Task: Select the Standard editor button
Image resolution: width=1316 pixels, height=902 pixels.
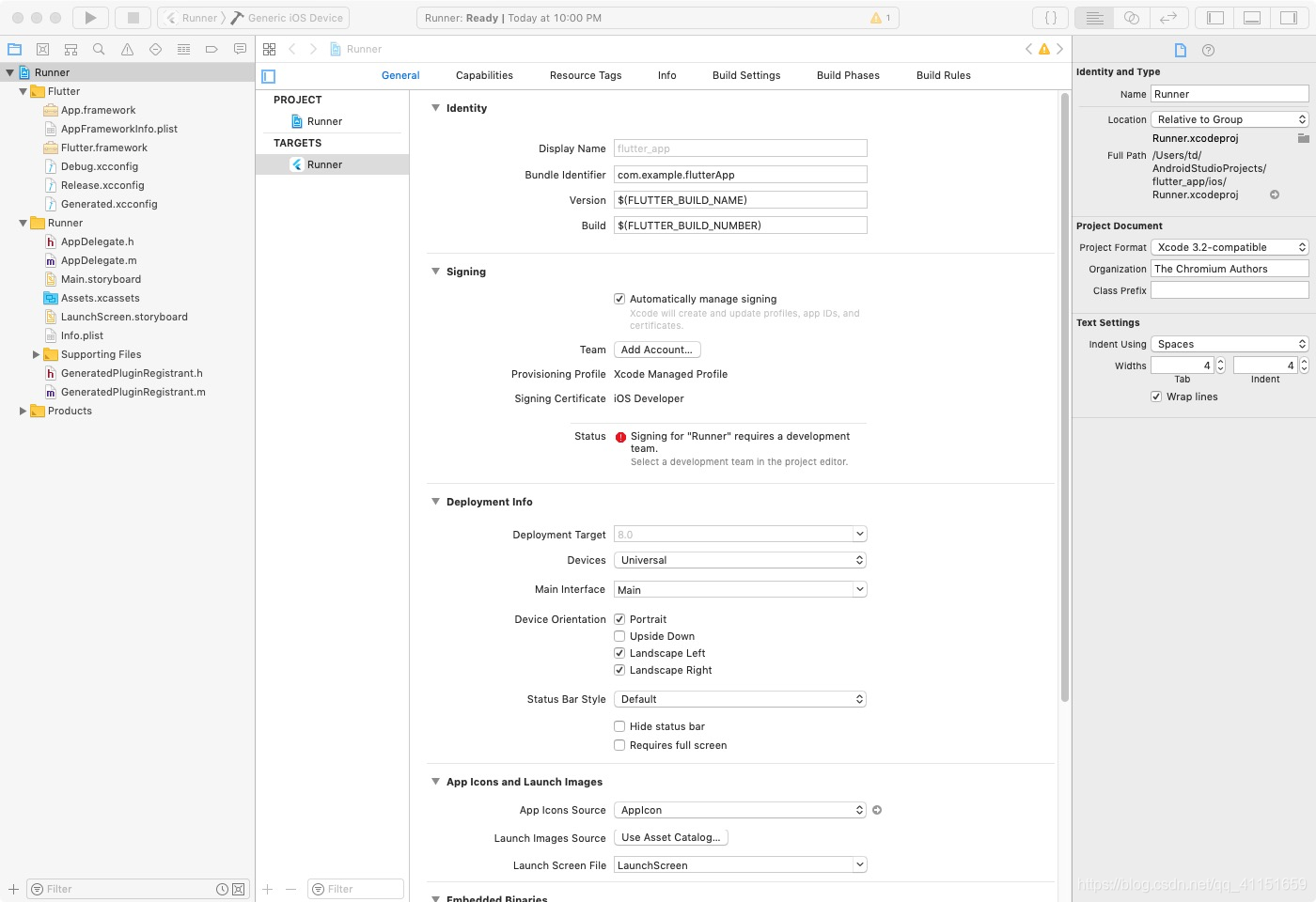Action: 1094,18
